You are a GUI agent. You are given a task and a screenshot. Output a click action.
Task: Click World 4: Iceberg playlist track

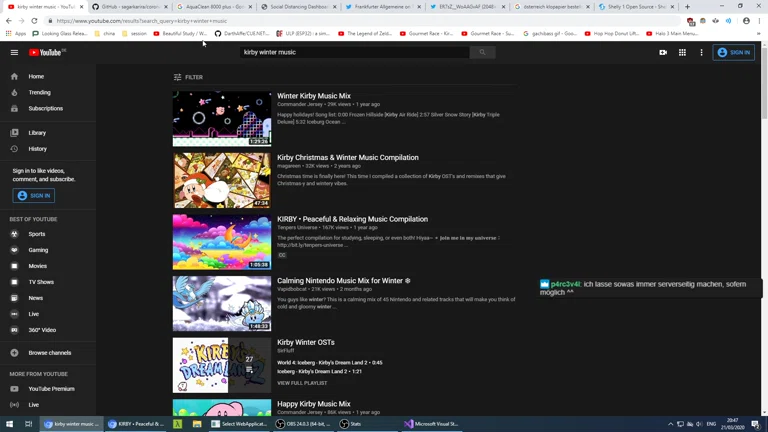point(330,363)
